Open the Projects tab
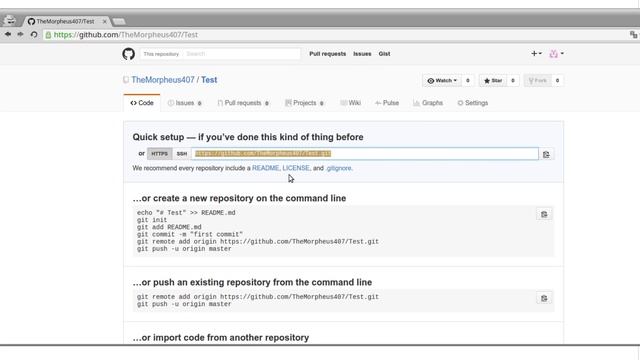Image resolution: width=640 pixels, height=360 pixels. 304,103
